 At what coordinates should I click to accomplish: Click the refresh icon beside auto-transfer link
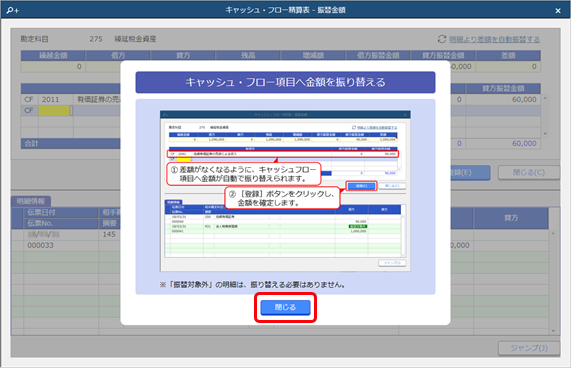(x=442, y=39)
